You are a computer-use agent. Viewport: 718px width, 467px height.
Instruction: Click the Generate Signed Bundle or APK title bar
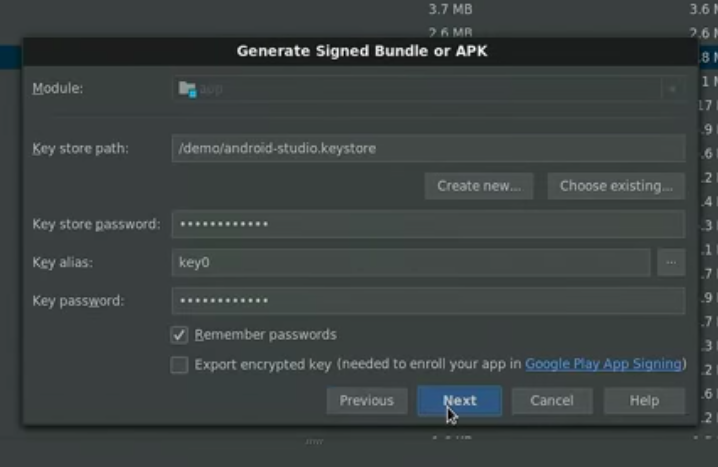[x=361, y=51]
